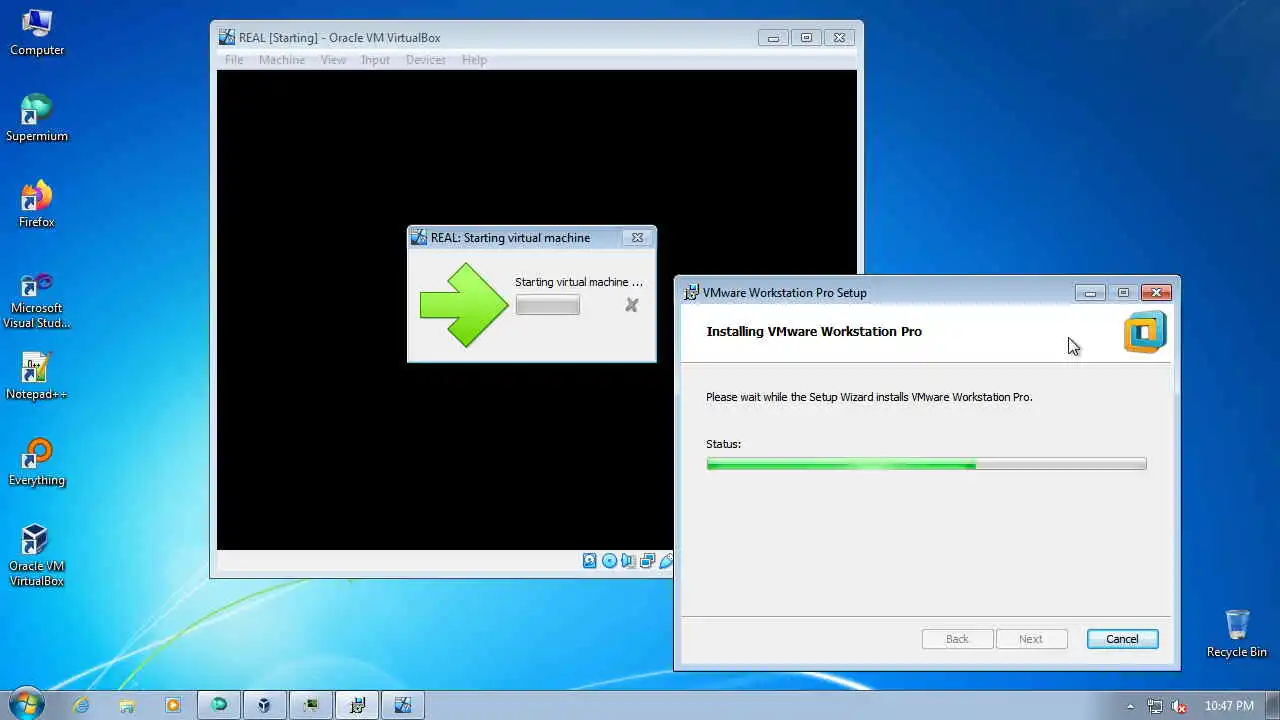This screenshot has height=720, width=1280.
Task: Cancel VM startup with the grey X icon
Action: point(631,305)
